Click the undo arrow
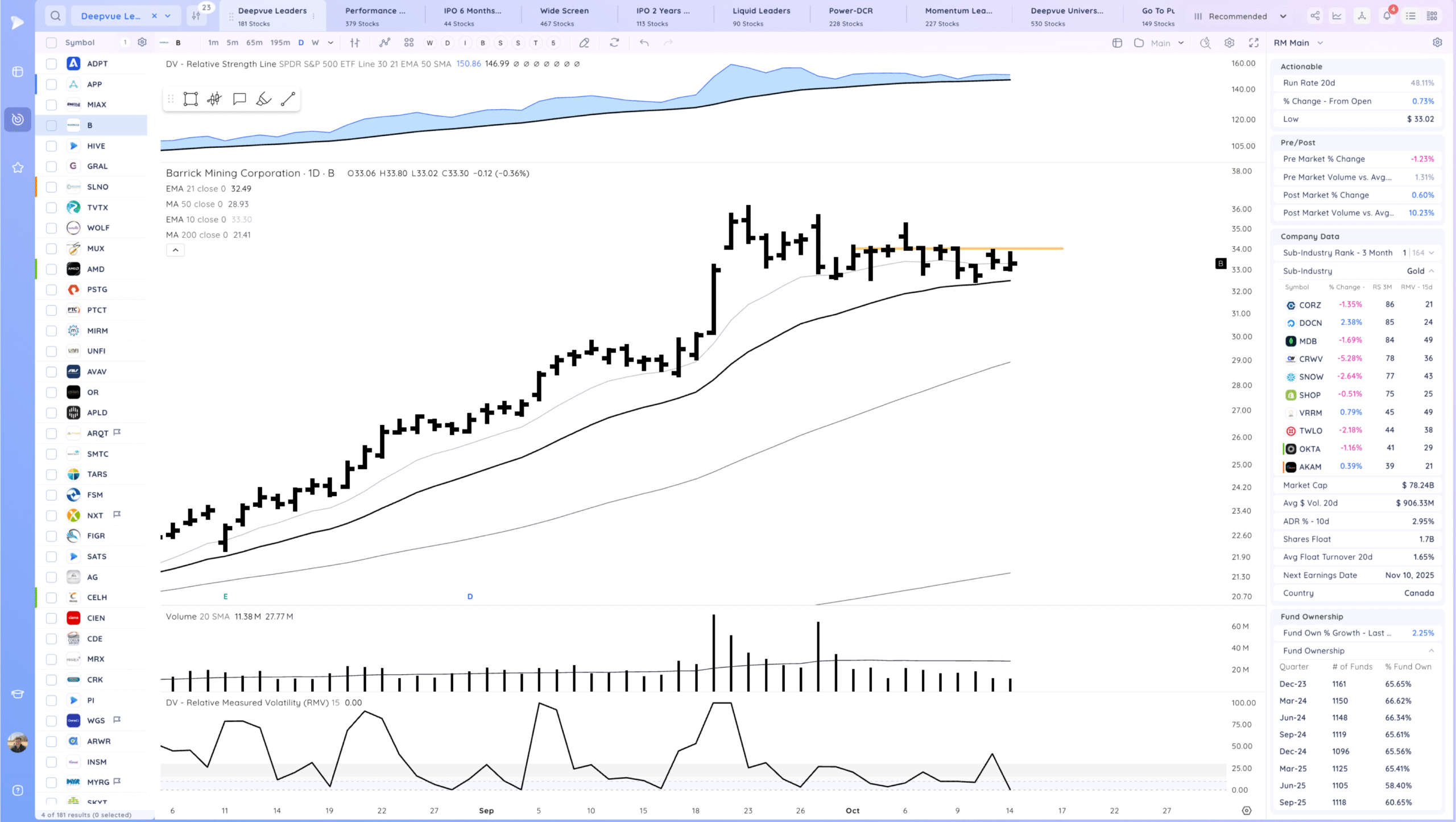1456x822 pixels. 644,43
